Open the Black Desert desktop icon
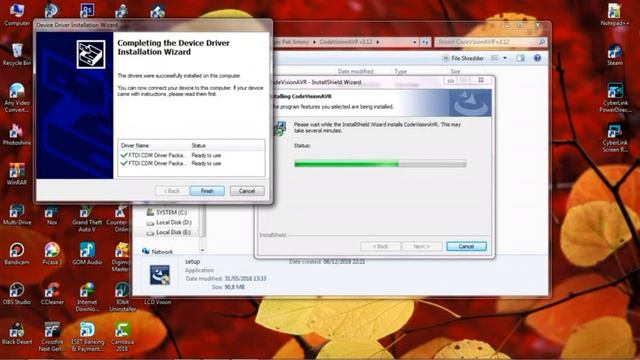 coord(17,333)
